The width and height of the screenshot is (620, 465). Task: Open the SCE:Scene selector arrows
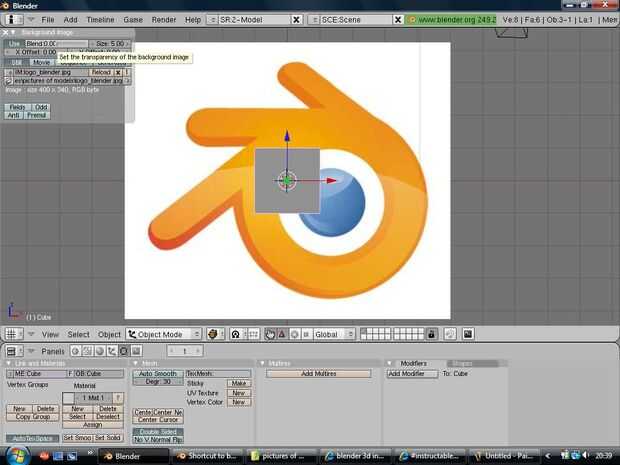point(314,19)
